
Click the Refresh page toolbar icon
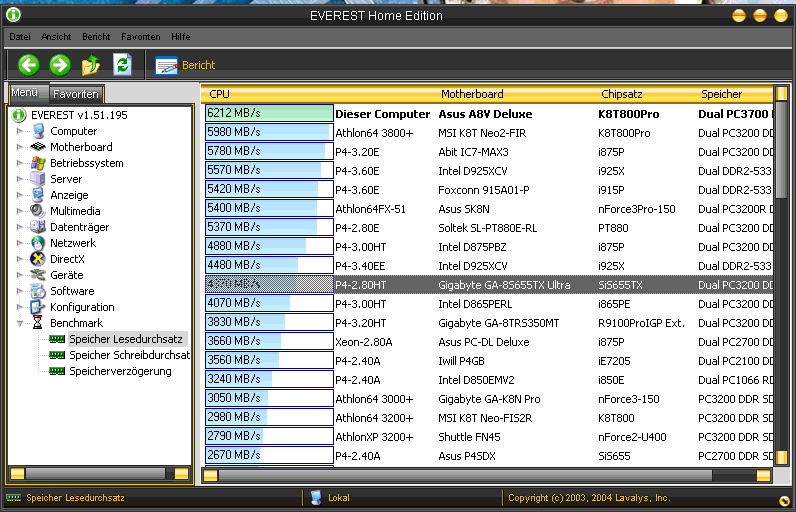[x=122, y=64]
